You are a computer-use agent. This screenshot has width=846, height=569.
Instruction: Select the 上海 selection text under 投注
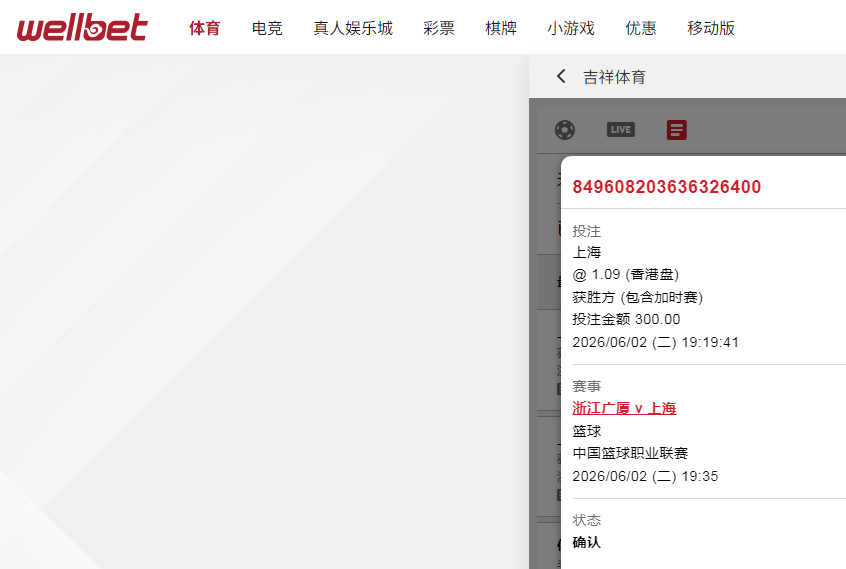586,252
